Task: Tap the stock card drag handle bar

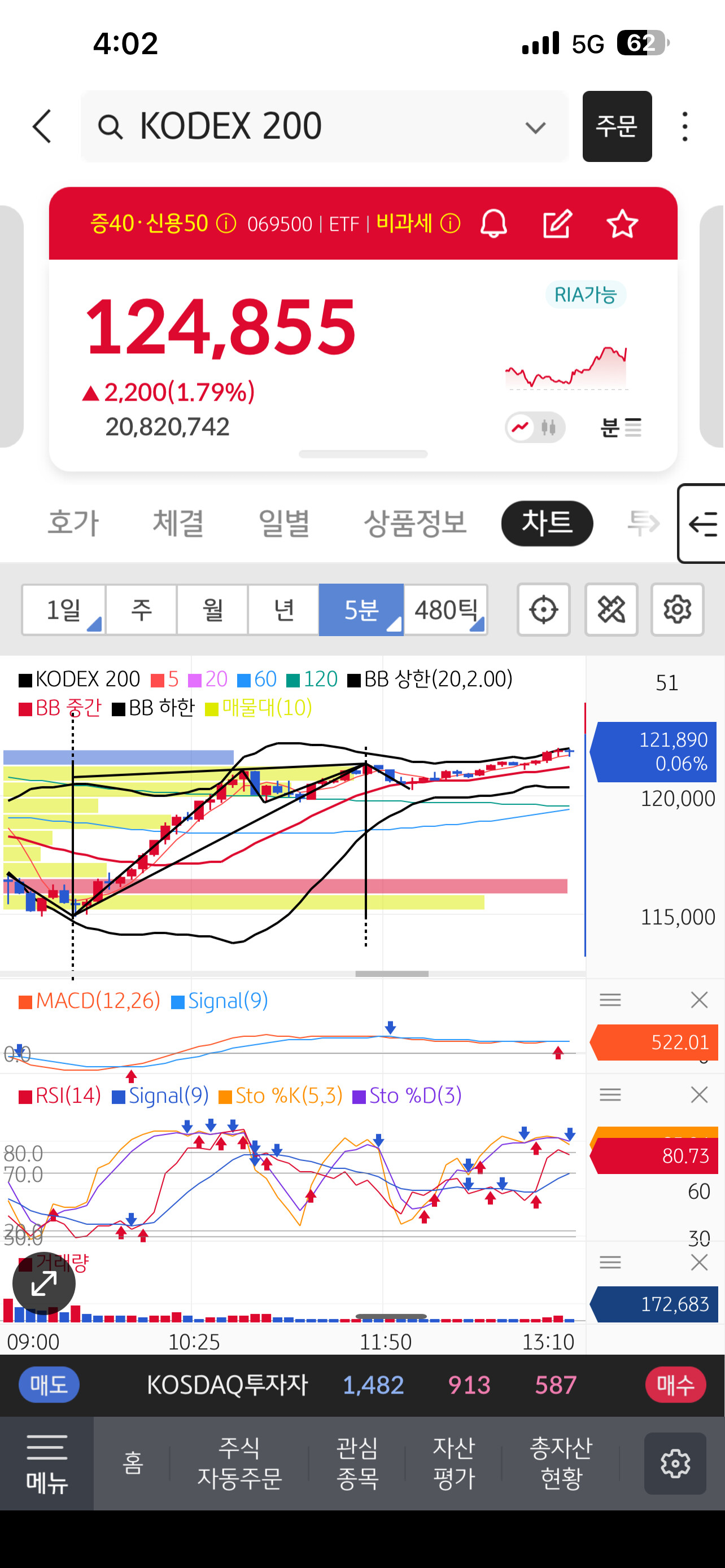Action: click(x=363, y=454)
